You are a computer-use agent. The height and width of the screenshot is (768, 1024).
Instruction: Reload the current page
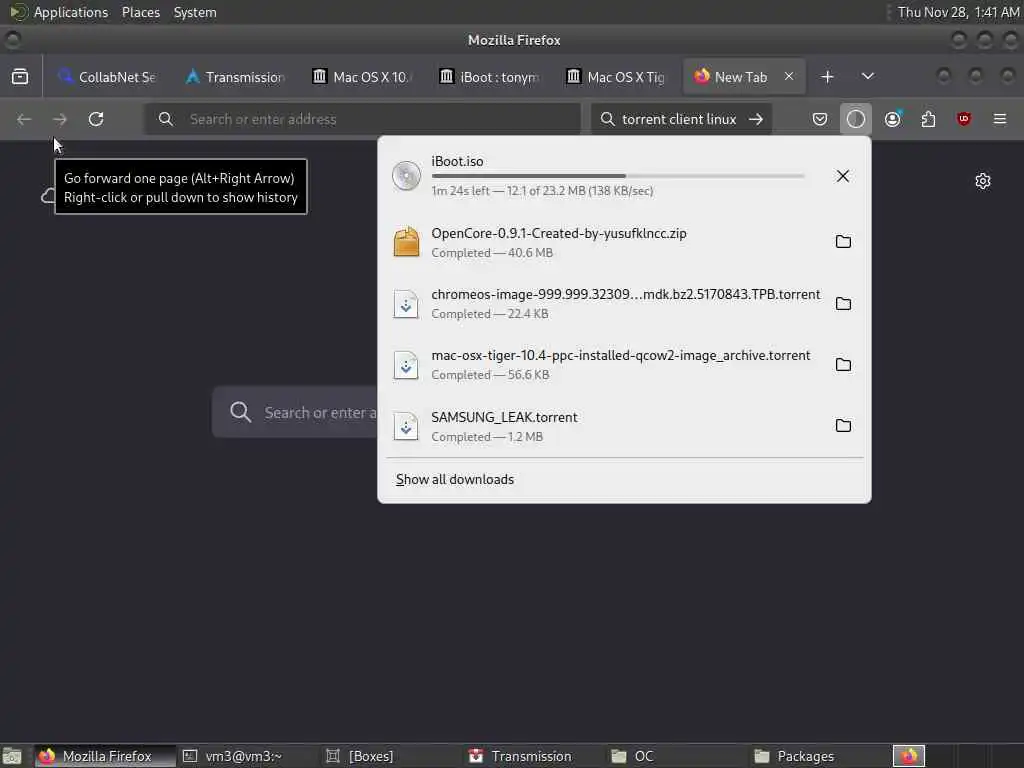click(96, 119)
